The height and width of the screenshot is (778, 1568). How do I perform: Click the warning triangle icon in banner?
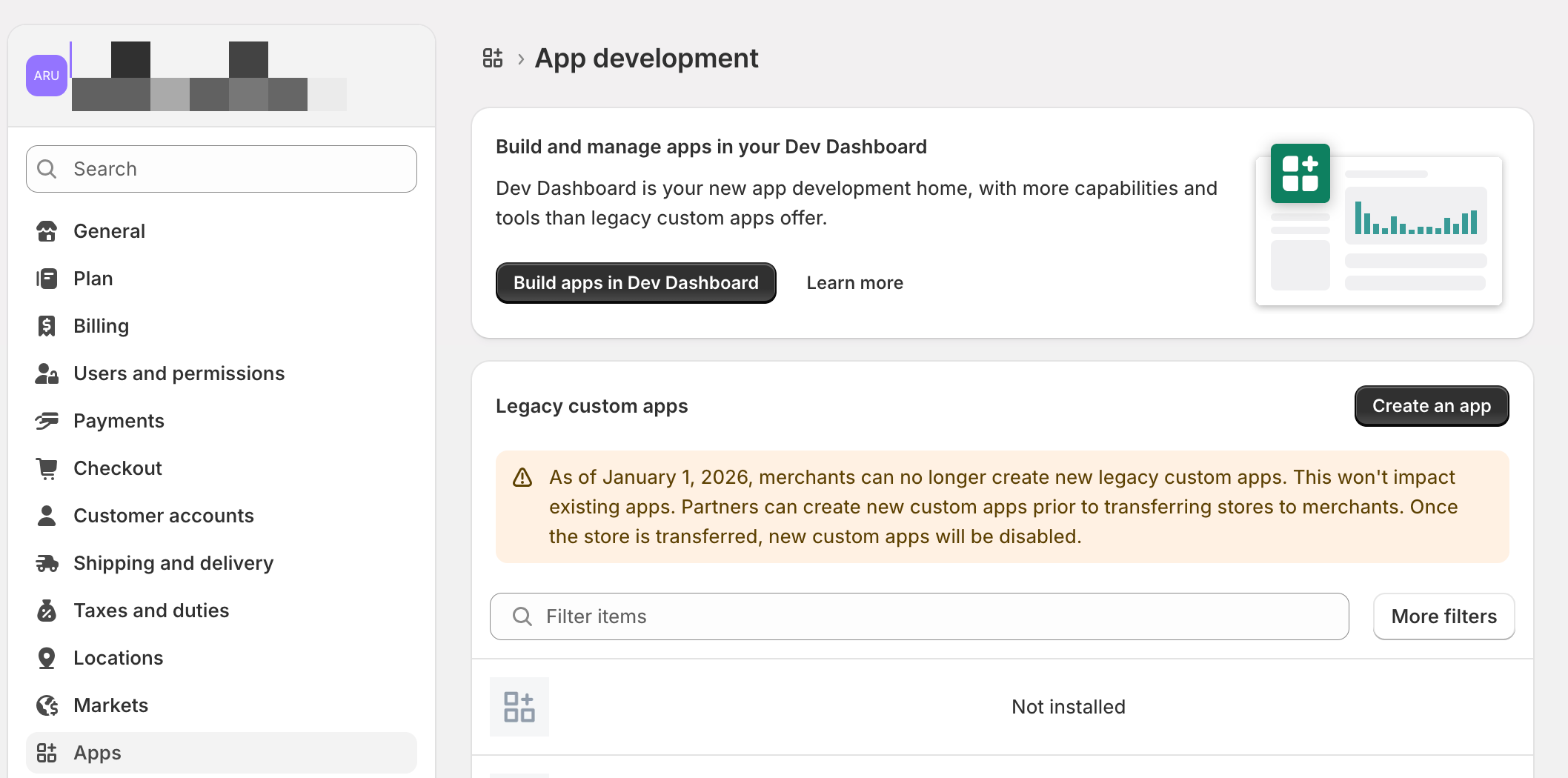tap(522, 477)
